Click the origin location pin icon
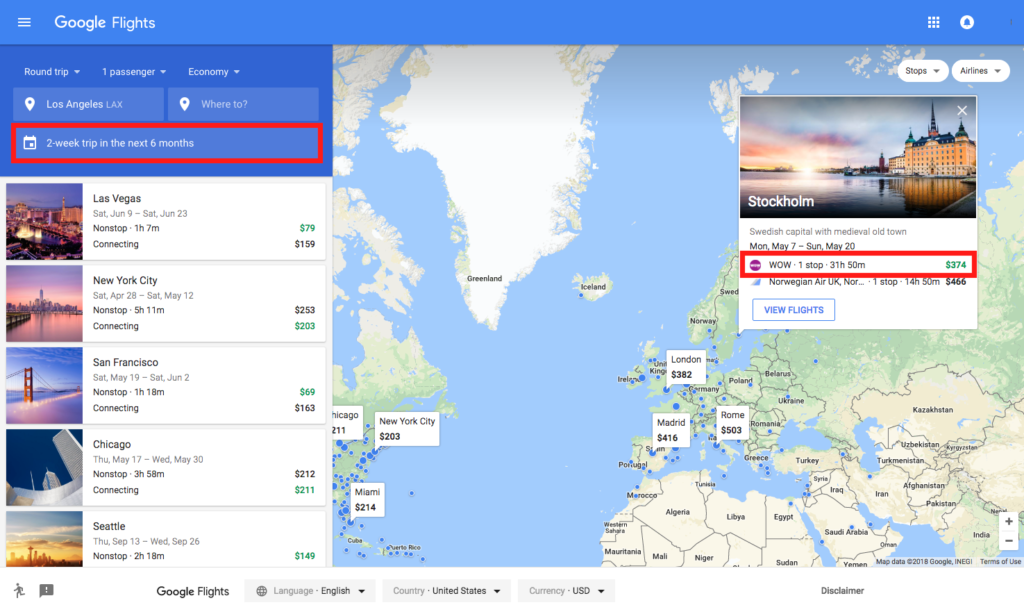 tap(29, 104)
